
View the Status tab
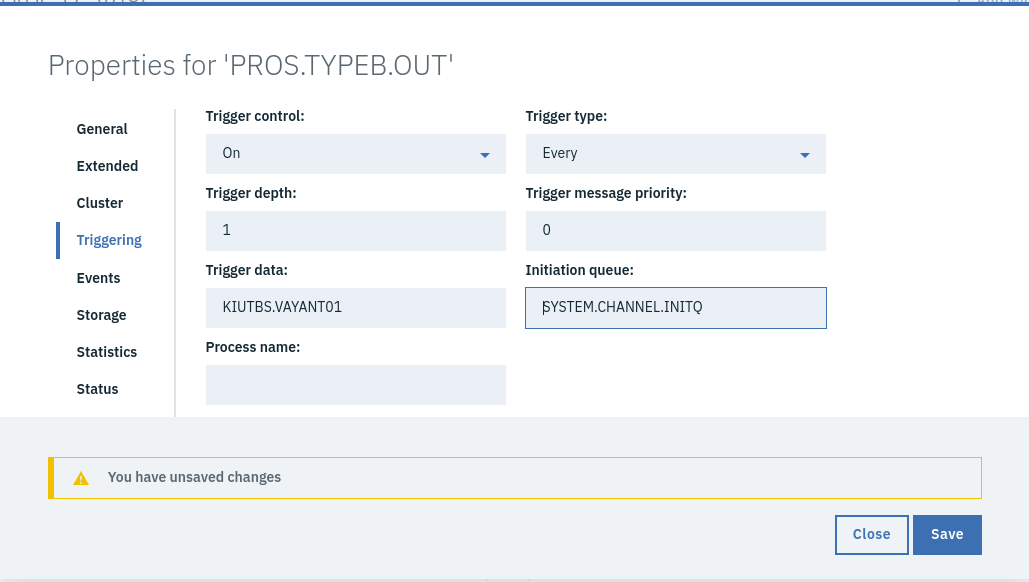point(97,389)
